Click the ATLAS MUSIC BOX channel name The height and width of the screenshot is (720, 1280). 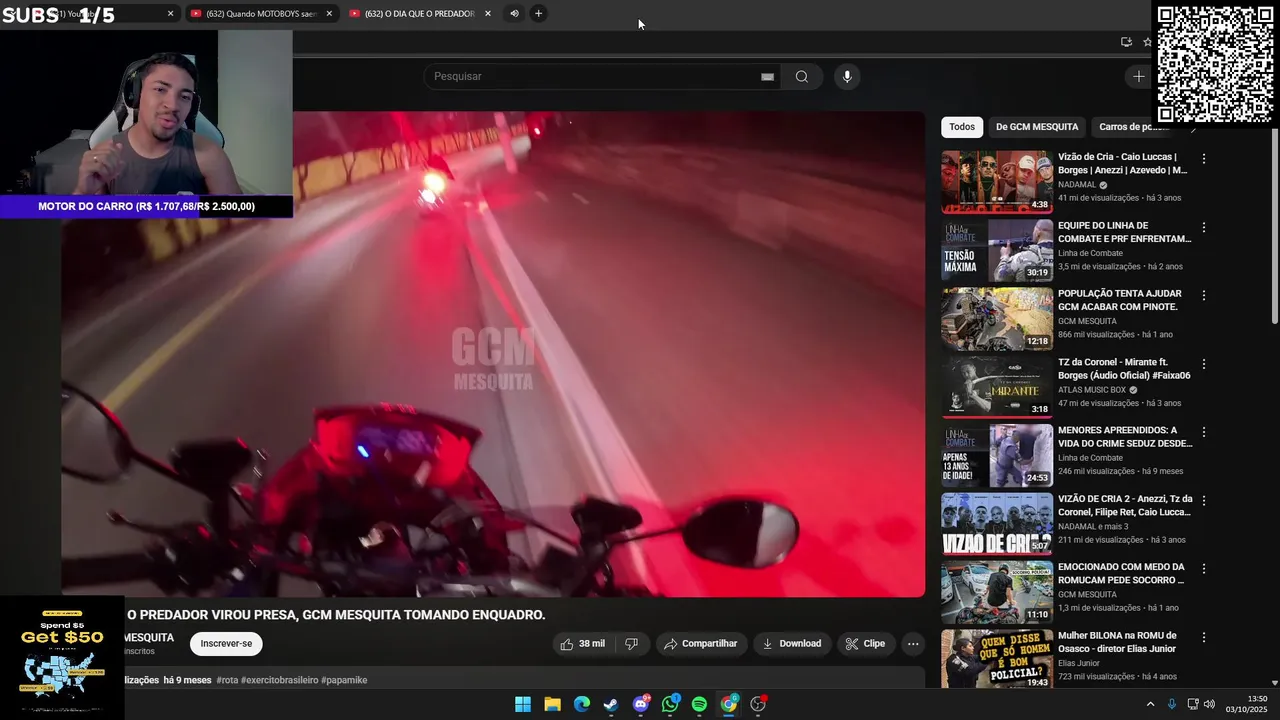point(1092,390)
